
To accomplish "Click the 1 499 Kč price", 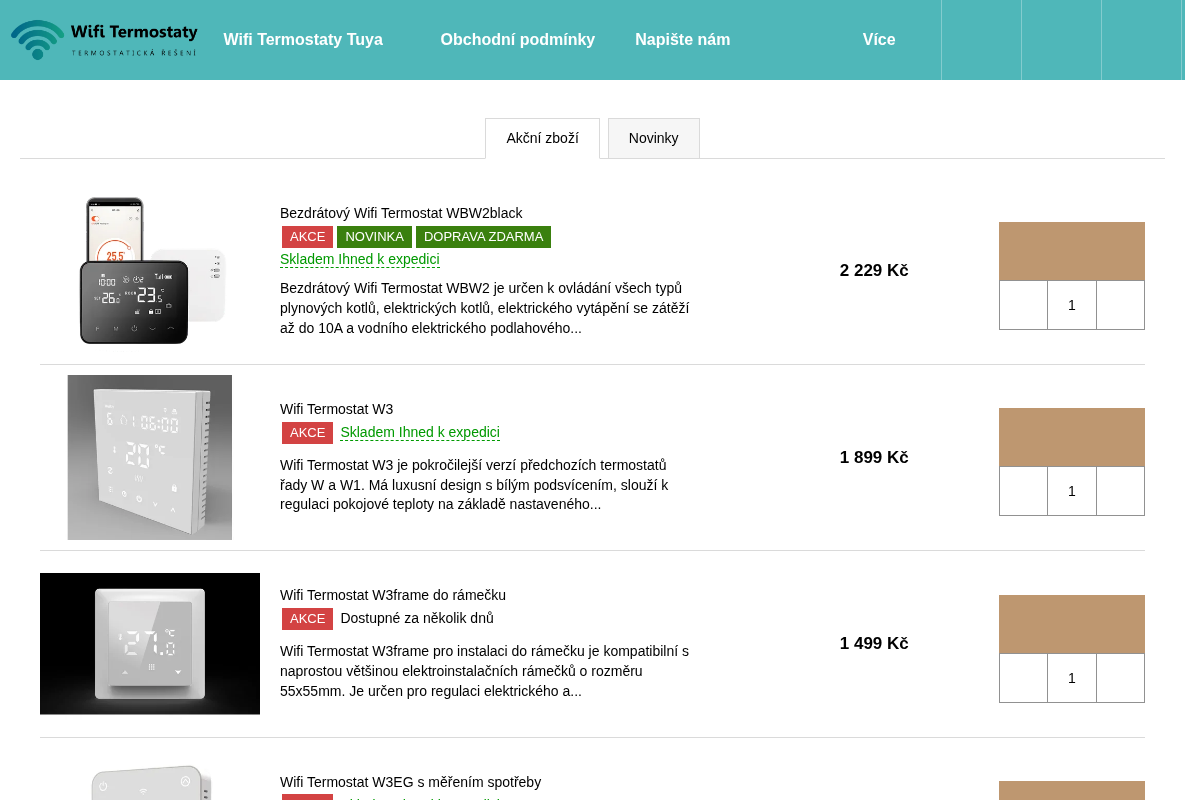I will tap(874, 644).
